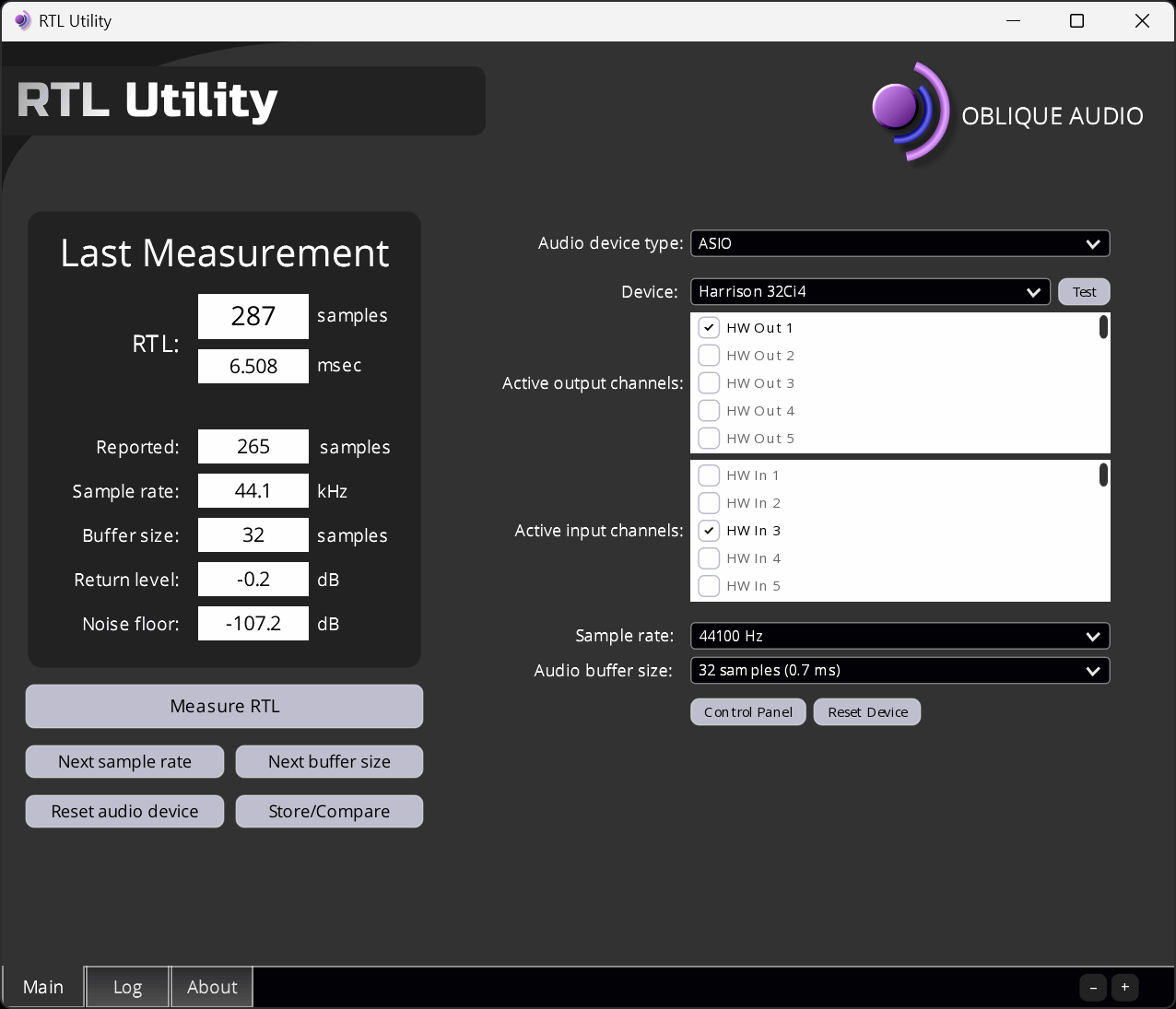This screenshot has width=1176, height=1009.
Task: Open the Audio device type dropdown
Action: [900, 243]
